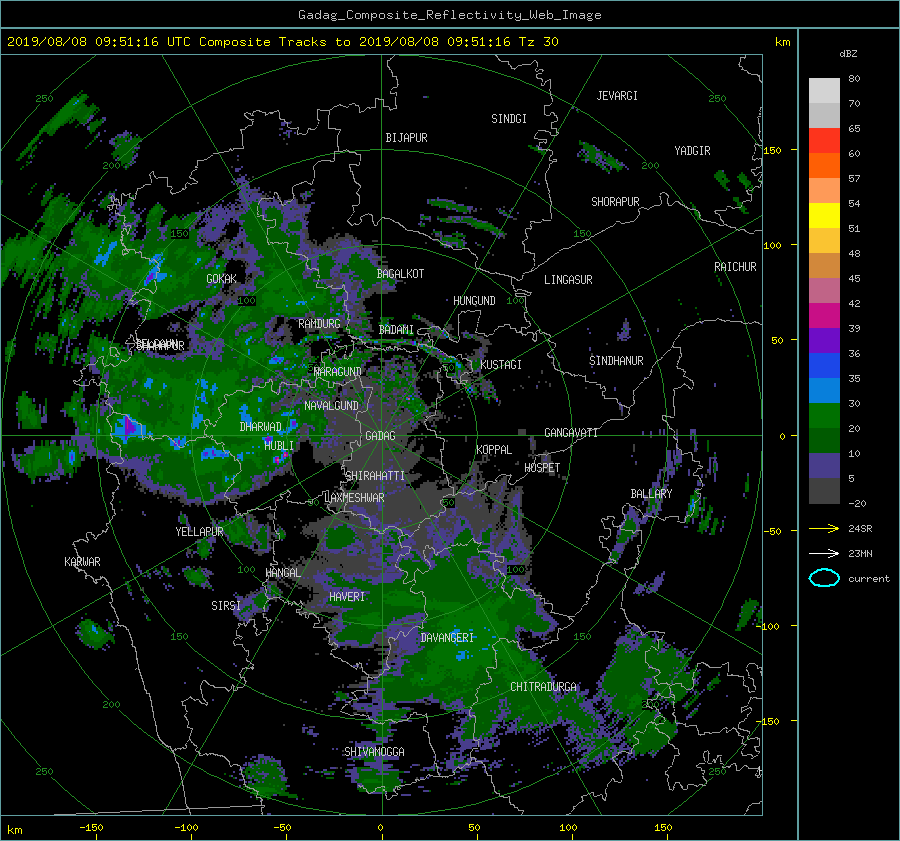Viewport: 900px width, 841px height.
Task: Select the gray -20 to 5 dBZ swatch
Action: pyautogui.click(x=824, y=491)
